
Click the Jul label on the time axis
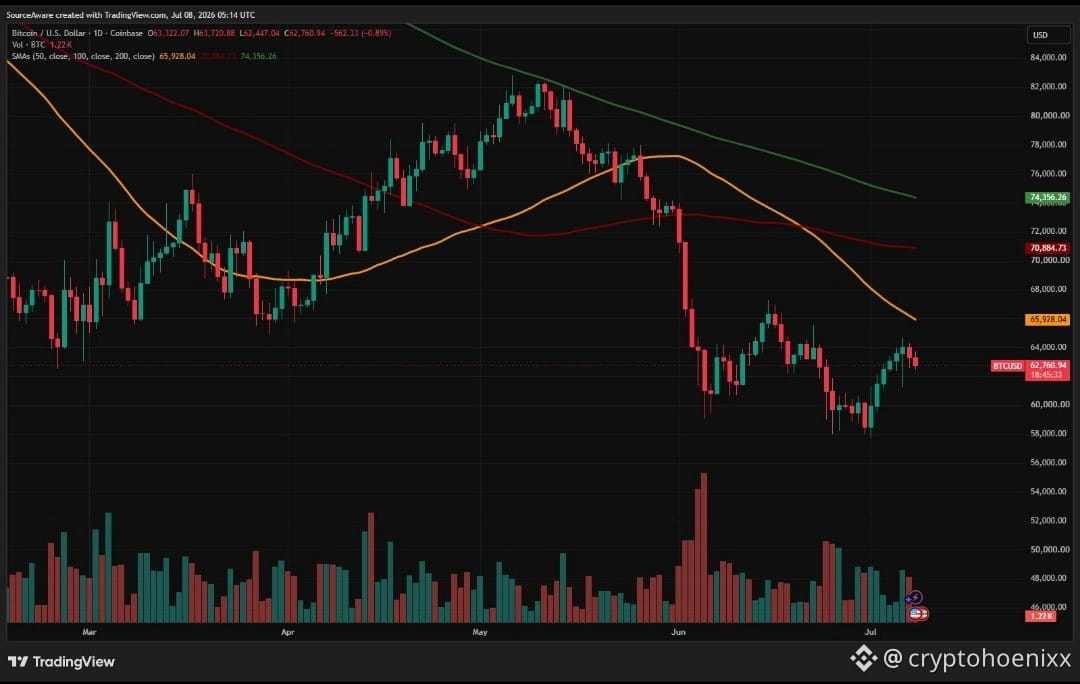pos(871,632)
